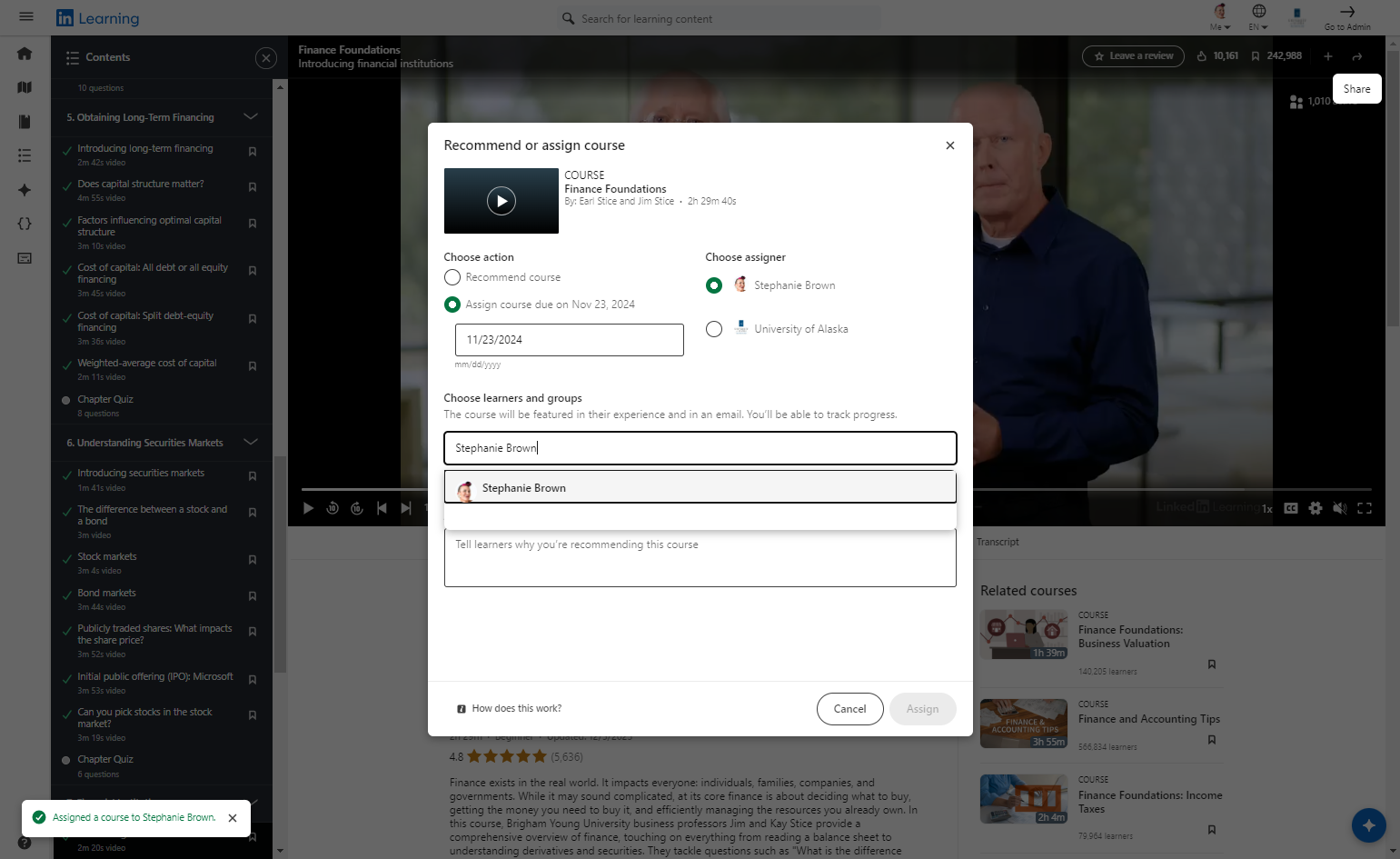This screenshot has height=859, width=1400.
Task: Bookmark 'Introducing long-term financing' video
Action: (x=253, y=152)
